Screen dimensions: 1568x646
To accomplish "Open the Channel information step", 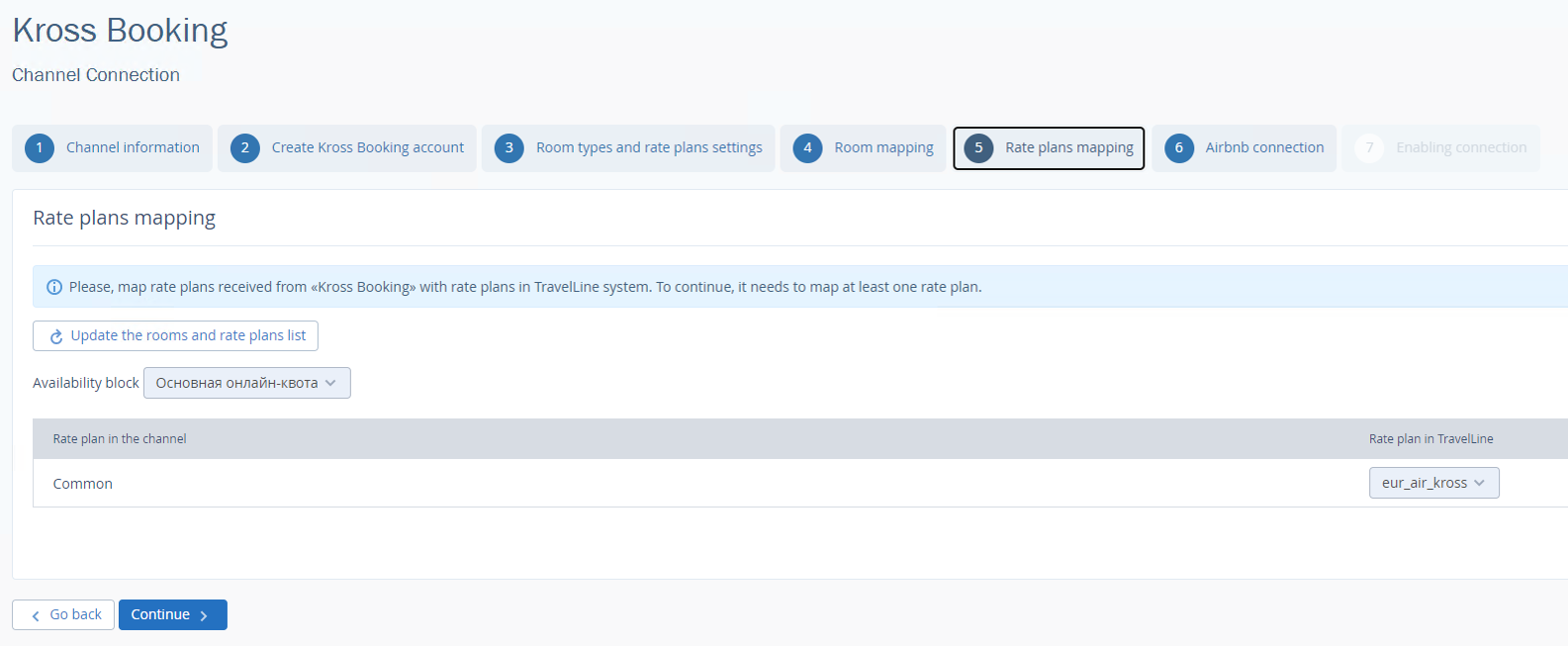I will (x=112, y=148).
